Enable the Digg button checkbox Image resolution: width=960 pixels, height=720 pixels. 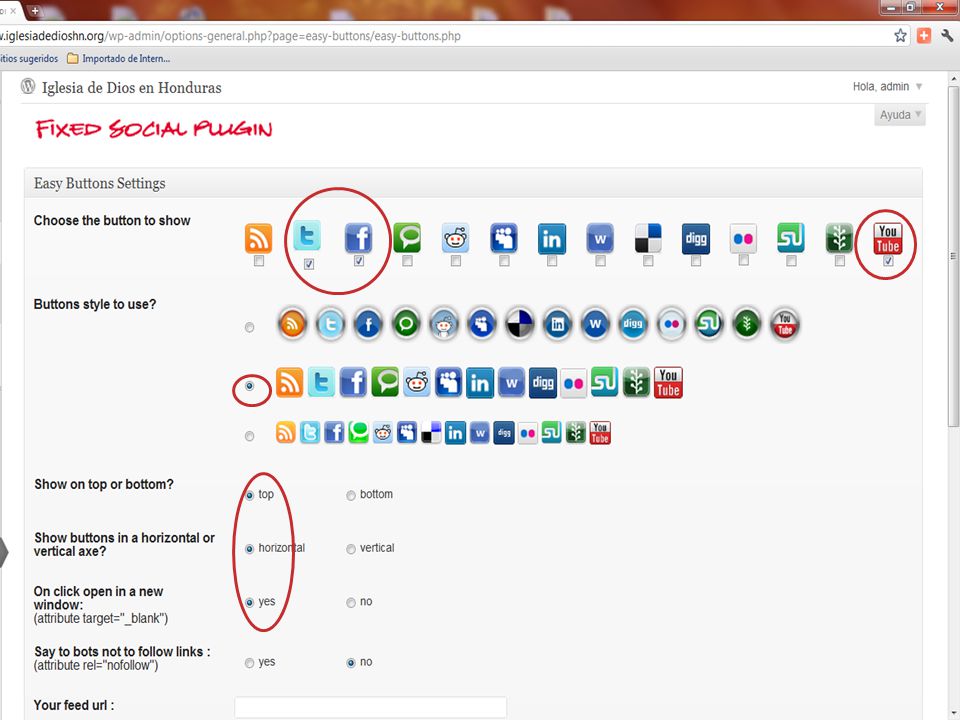[696, 261]
